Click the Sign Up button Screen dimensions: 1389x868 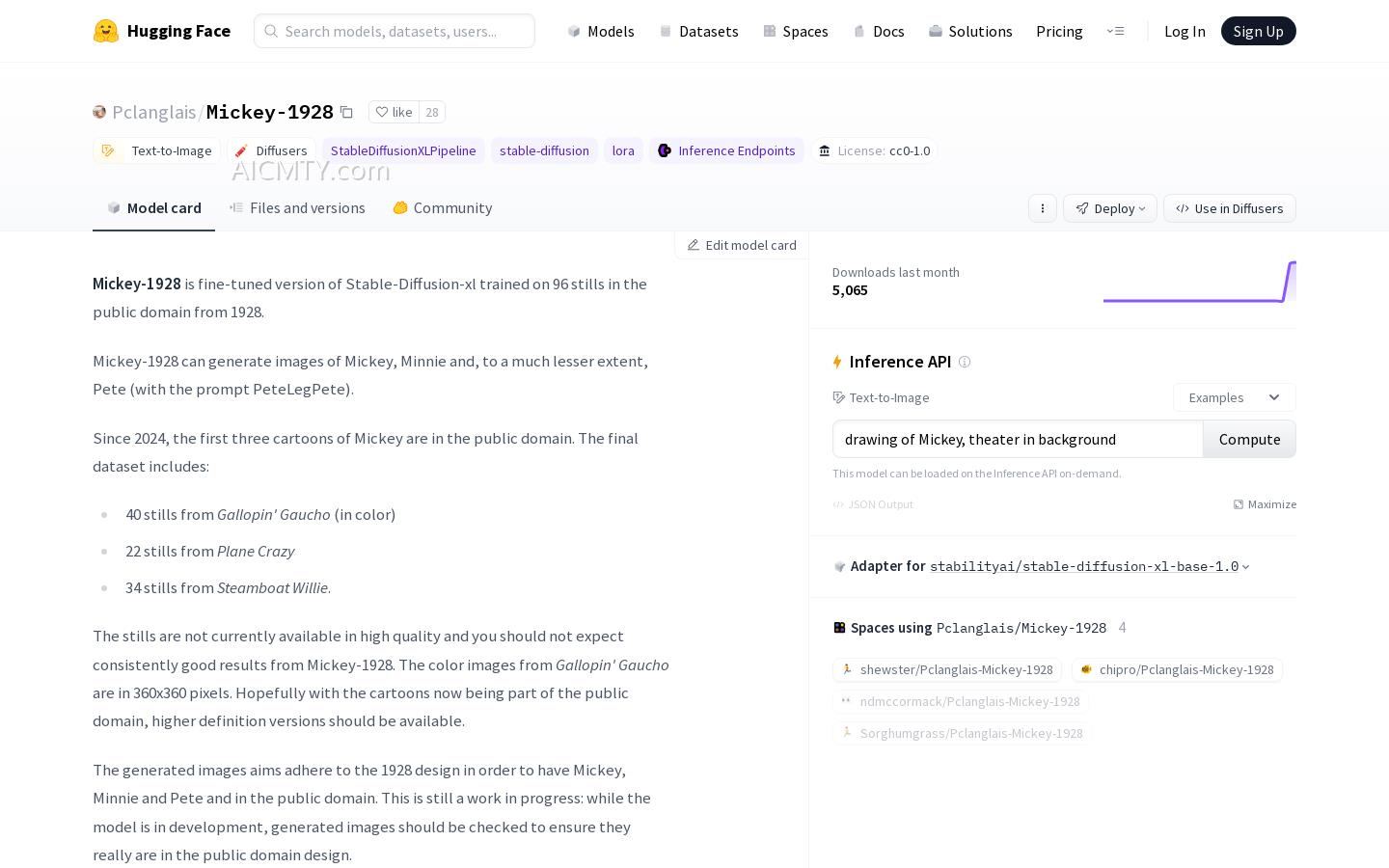1258,31
